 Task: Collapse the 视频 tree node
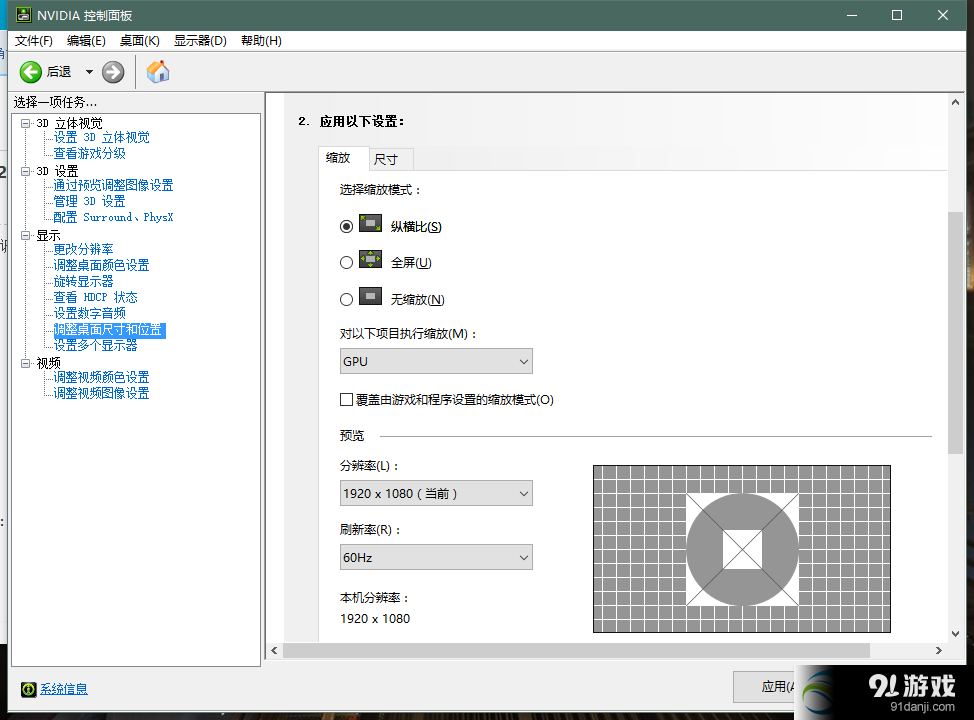pos(25,363)
